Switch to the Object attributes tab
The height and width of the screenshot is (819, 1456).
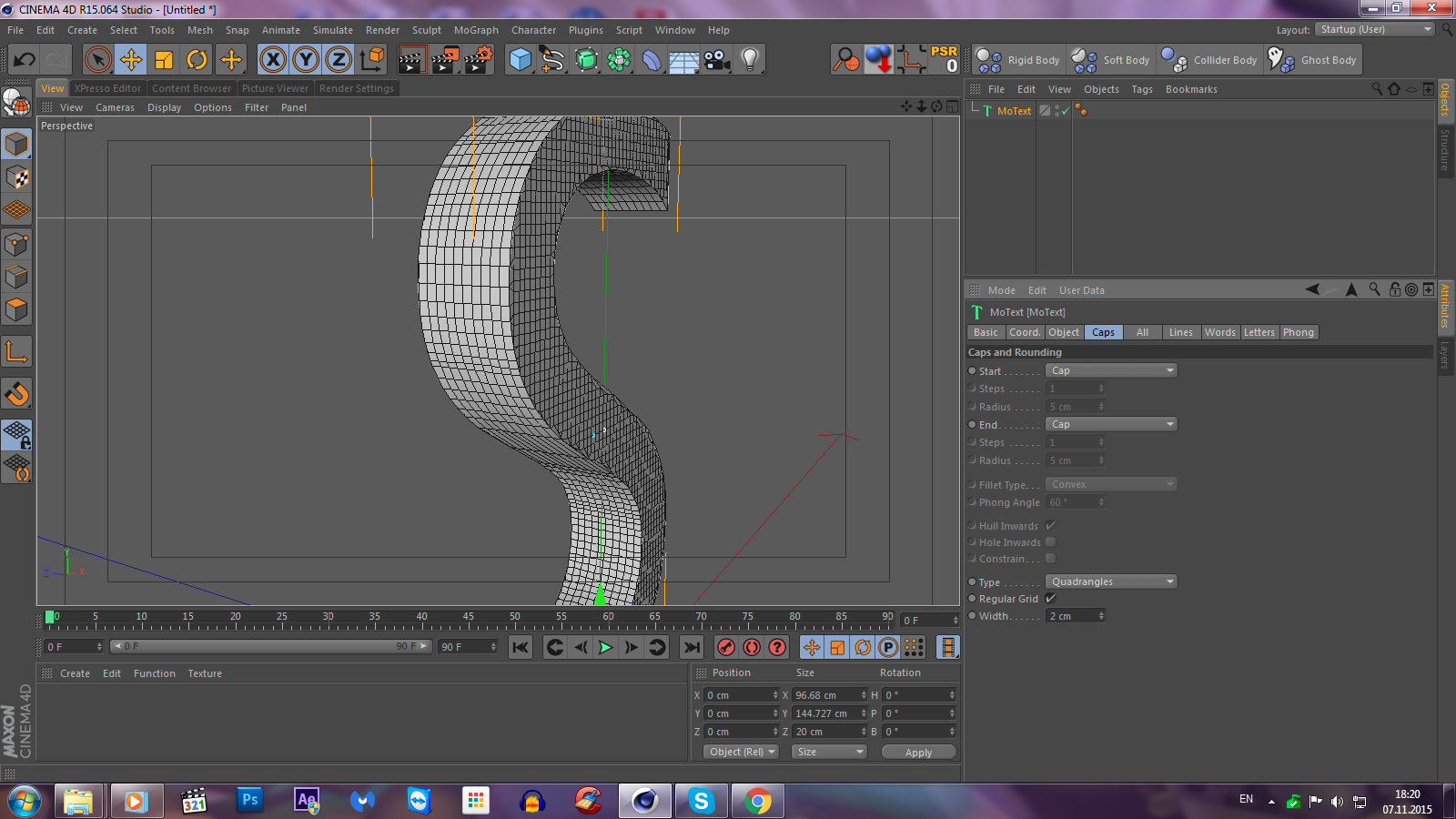coord(1063,332)
